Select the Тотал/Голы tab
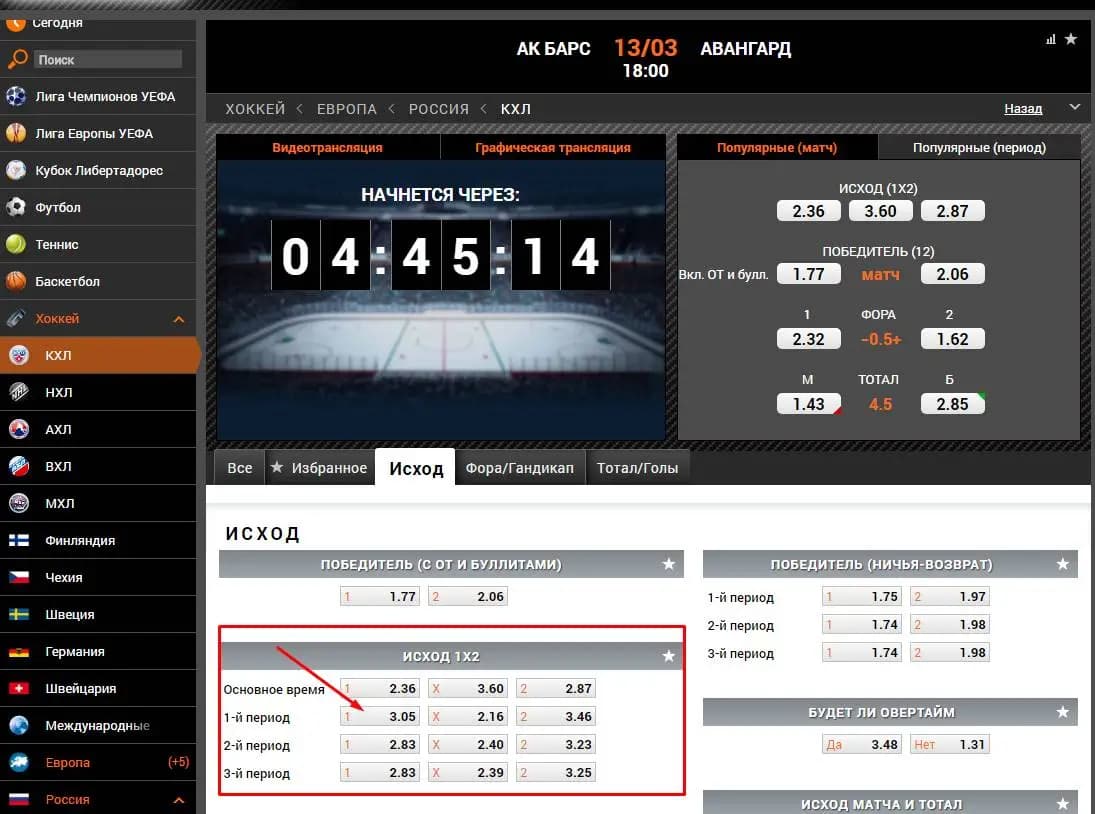This screenshot has height=814, width=1095. point(637,468)
